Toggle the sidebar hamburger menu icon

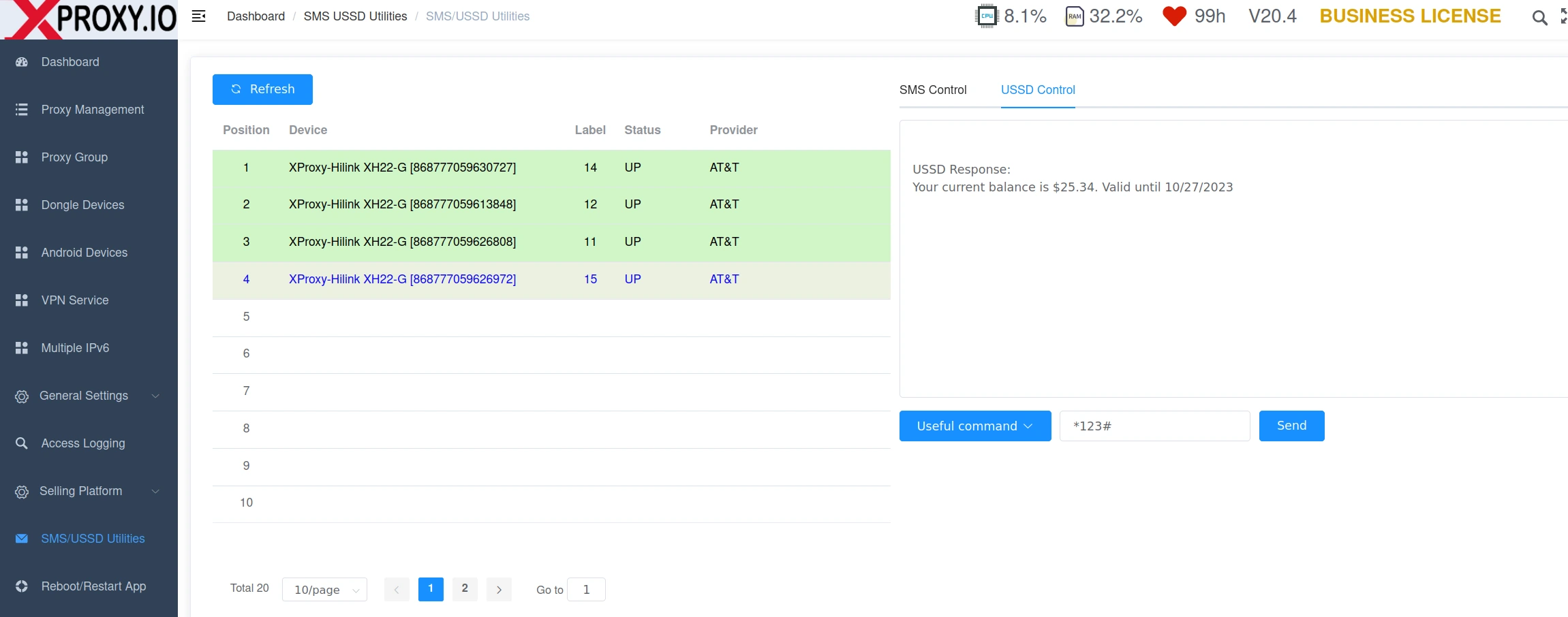(198, 16)
